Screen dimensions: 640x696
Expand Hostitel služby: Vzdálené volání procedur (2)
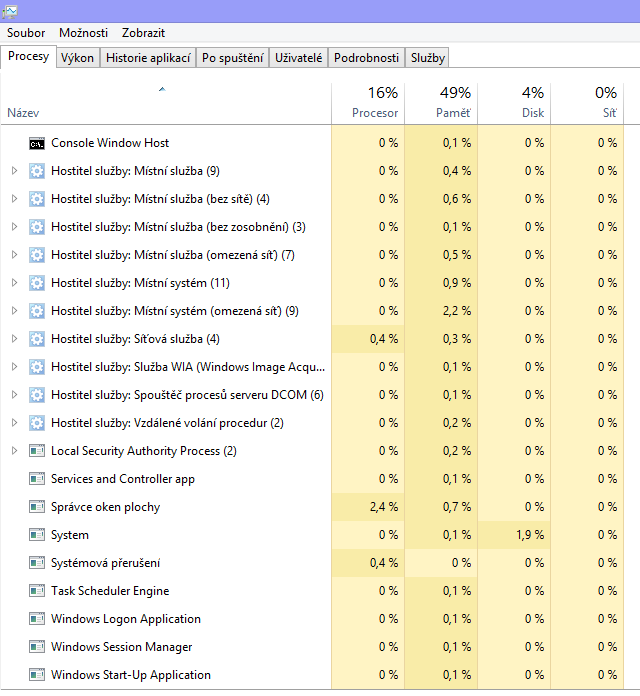click(x=14, y=423)
